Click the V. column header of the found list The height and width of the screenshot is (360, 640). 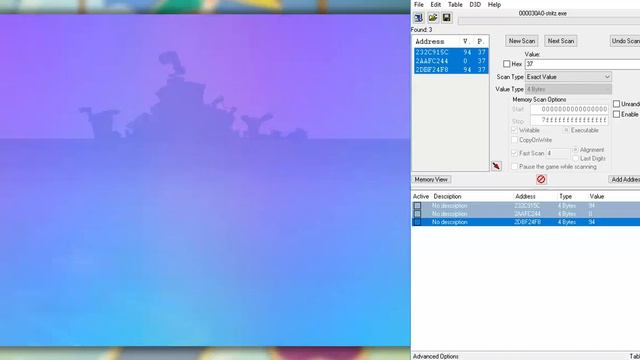tap(466, 41)
